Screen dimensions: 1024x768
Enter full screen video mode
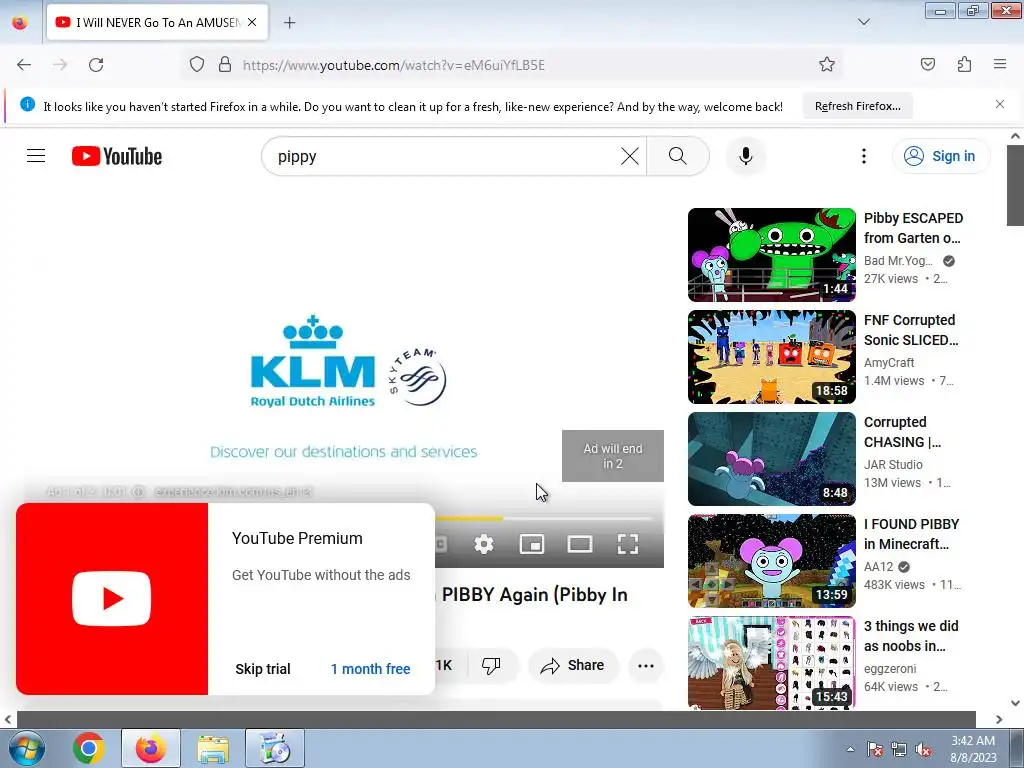[x=628, y=543]
